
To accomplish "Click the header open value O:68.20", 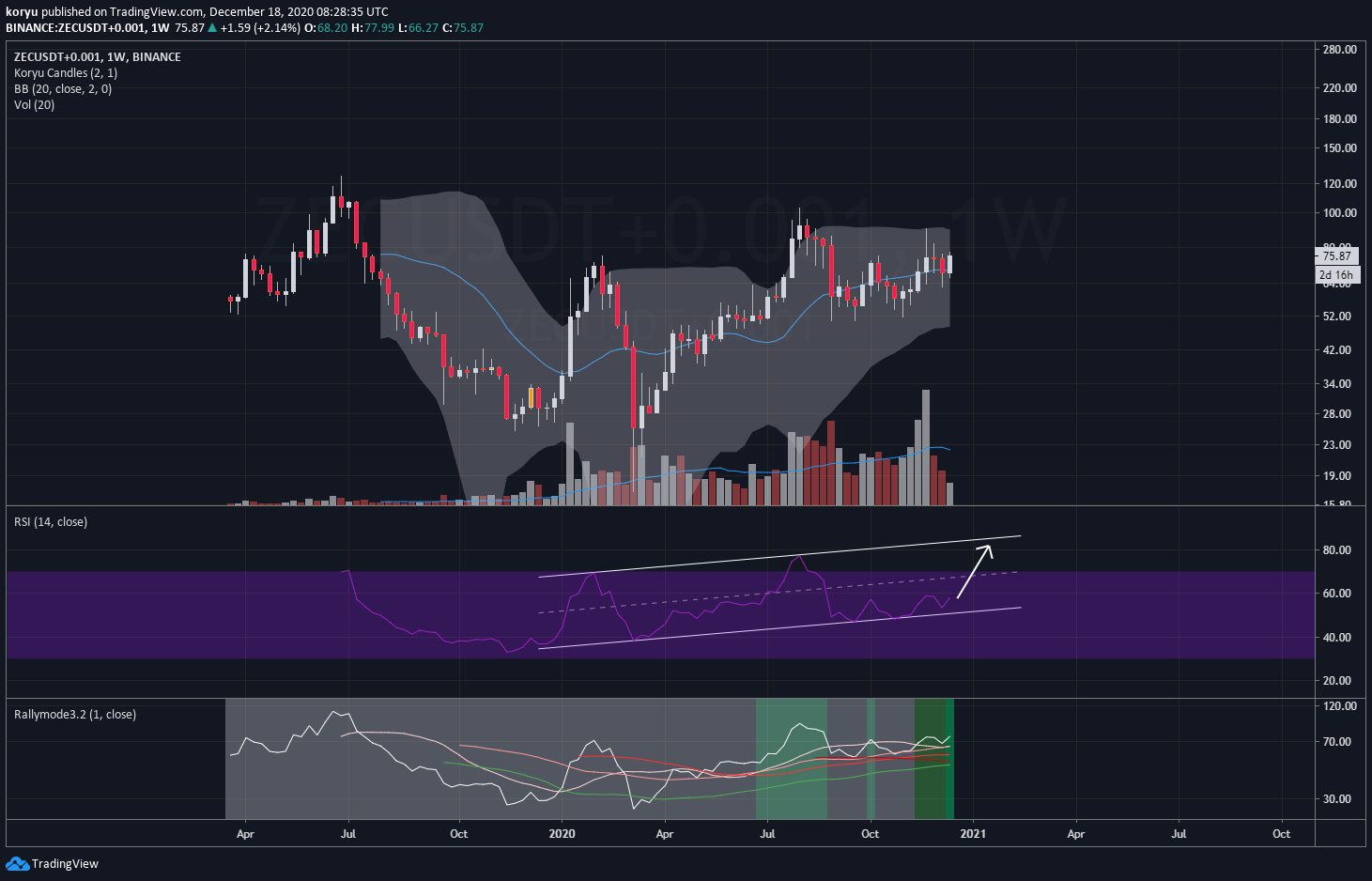I will click(327, 27).
